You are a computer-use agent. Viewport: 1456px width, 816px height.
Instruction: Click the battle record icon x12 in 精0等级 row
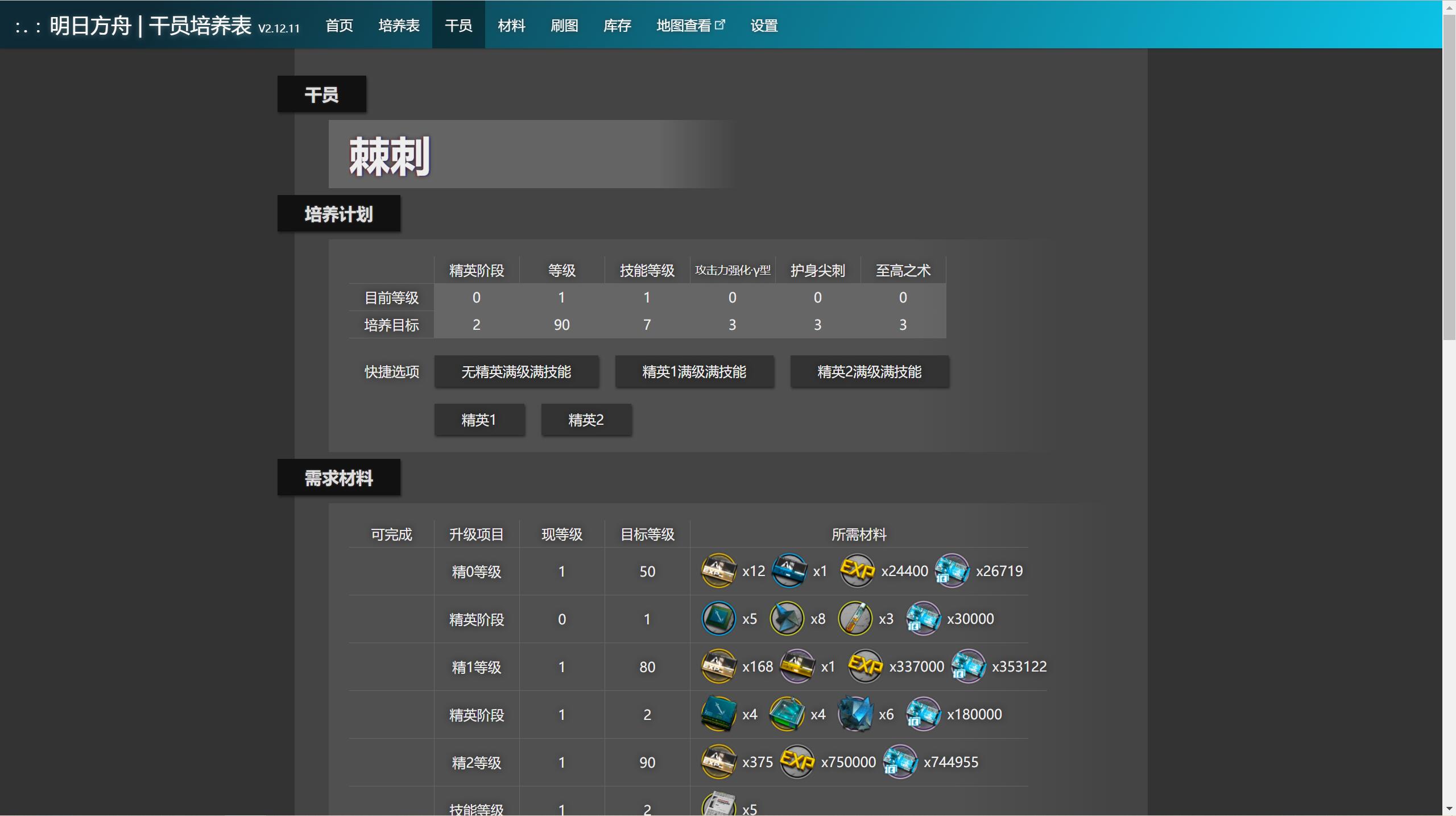[x=719, y=570]
